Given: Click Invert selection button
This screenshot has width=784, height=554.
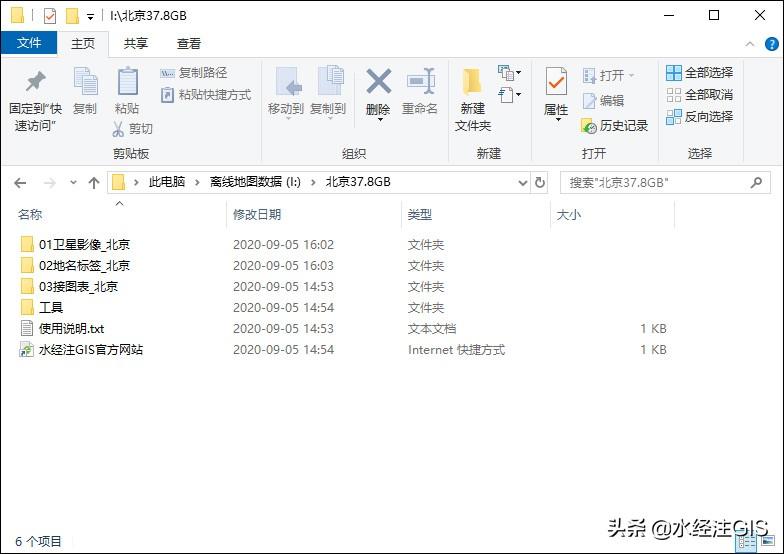Looking at the screenshot, I should point(699,117).
